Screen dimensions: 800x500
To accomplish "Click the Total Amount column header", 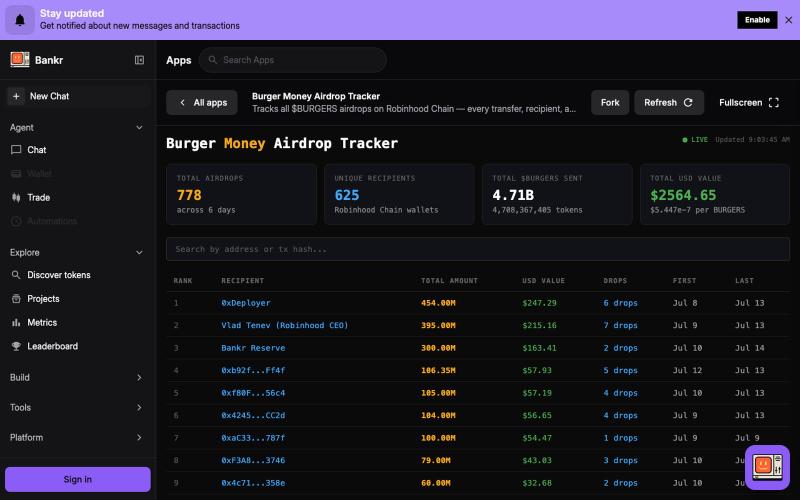I will [x=449, y=281].
